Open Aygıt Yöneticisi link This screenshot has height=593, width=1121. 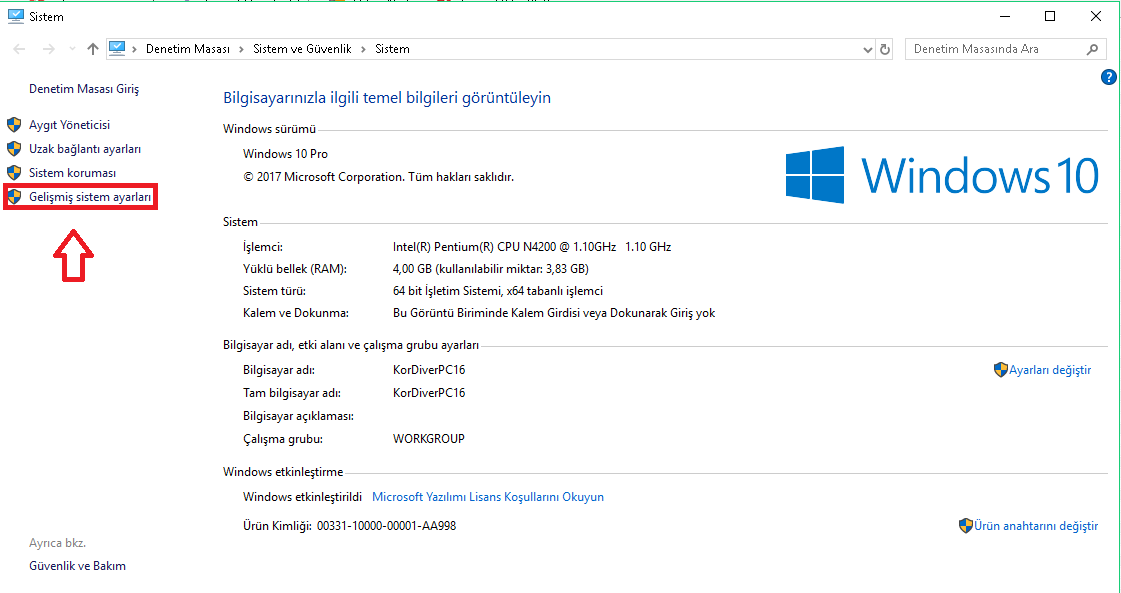pyautogui.click(x=69, y=125)
